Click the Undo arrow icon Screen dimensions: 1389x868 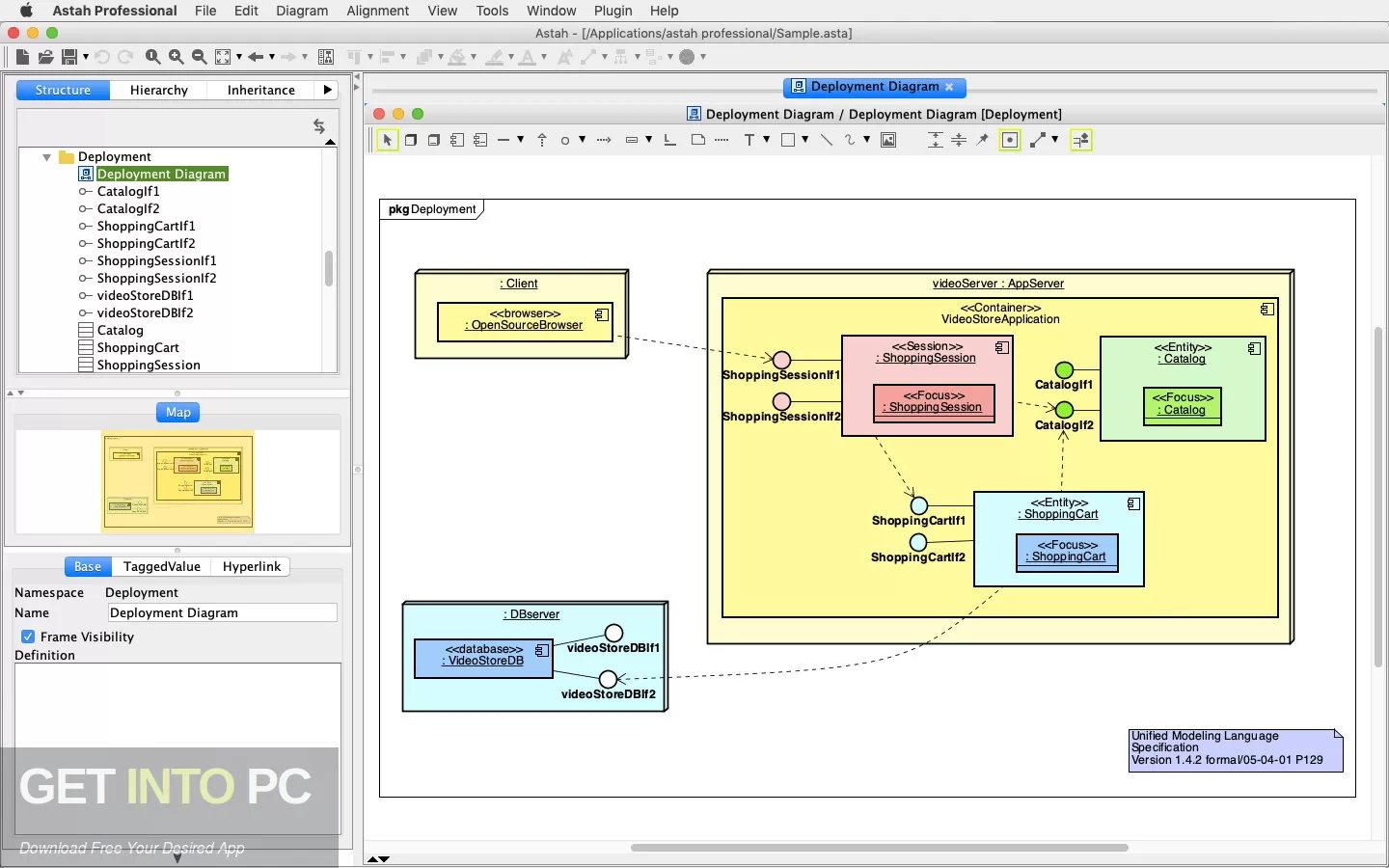point(102,57)
